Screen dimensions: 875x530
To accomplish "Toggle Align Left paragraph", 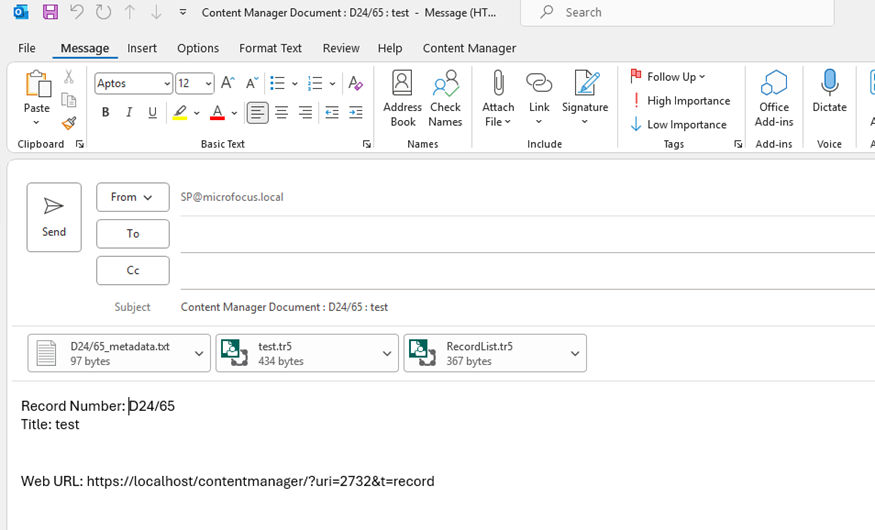I will coord(257,113).
